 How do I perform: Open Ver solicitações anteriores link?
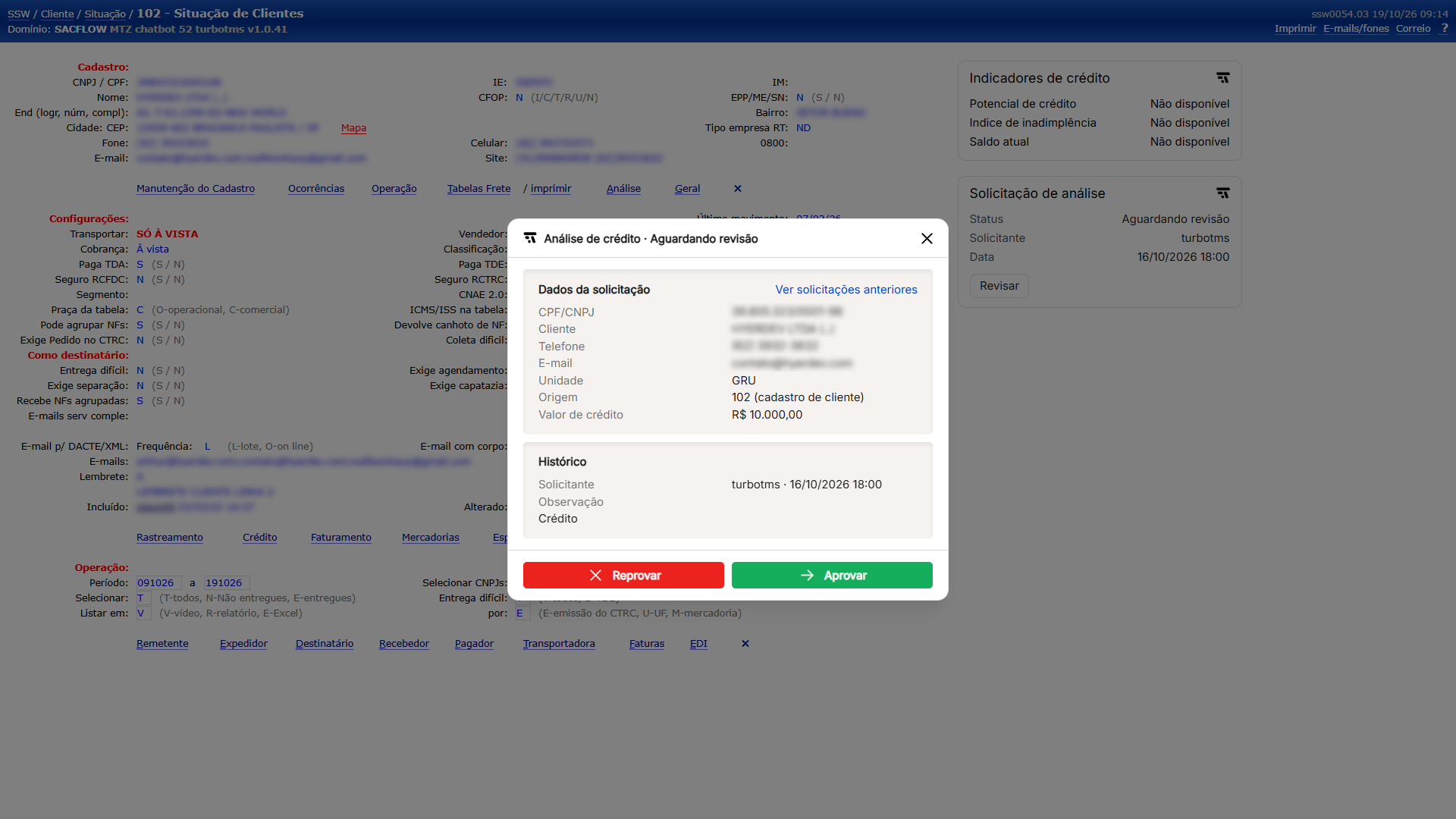tap(846, 290)
